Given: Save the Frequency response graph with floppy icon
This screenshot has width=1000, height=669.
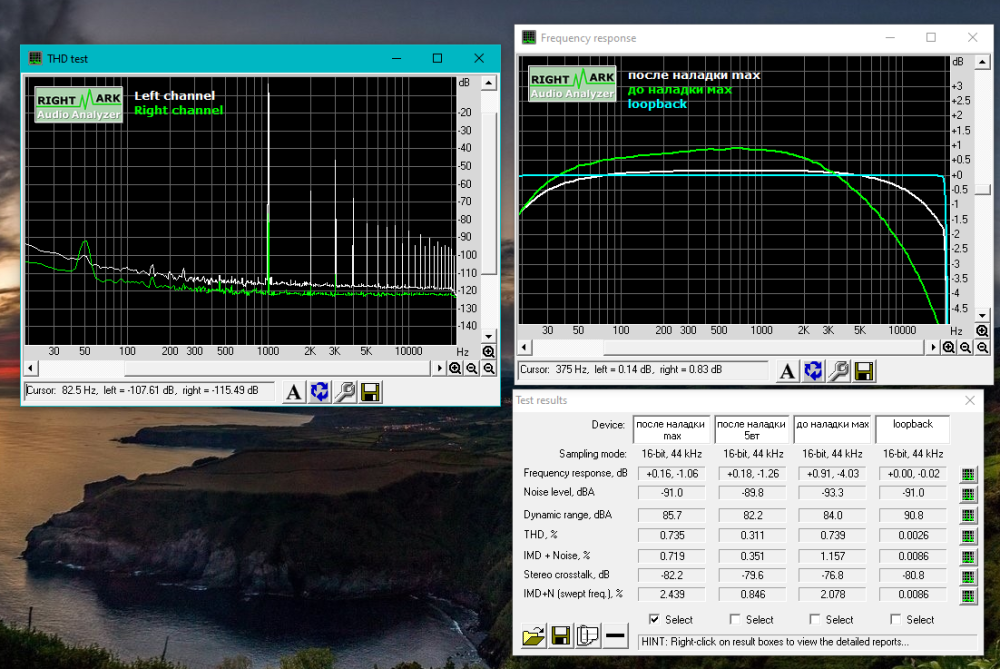Looking at the screenshot, I should 864,371.
